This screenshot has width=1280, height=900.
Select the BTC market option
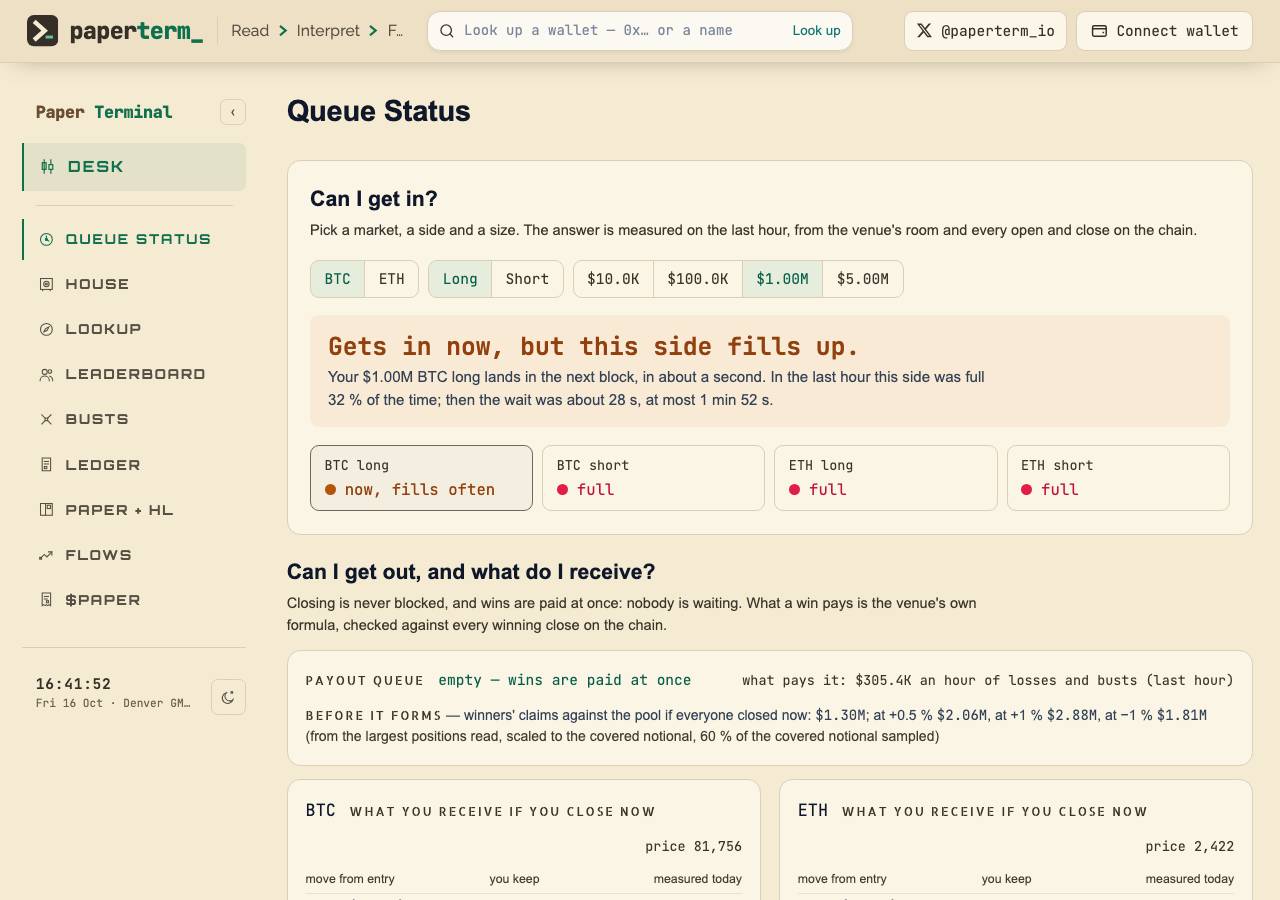coord(338,279)
